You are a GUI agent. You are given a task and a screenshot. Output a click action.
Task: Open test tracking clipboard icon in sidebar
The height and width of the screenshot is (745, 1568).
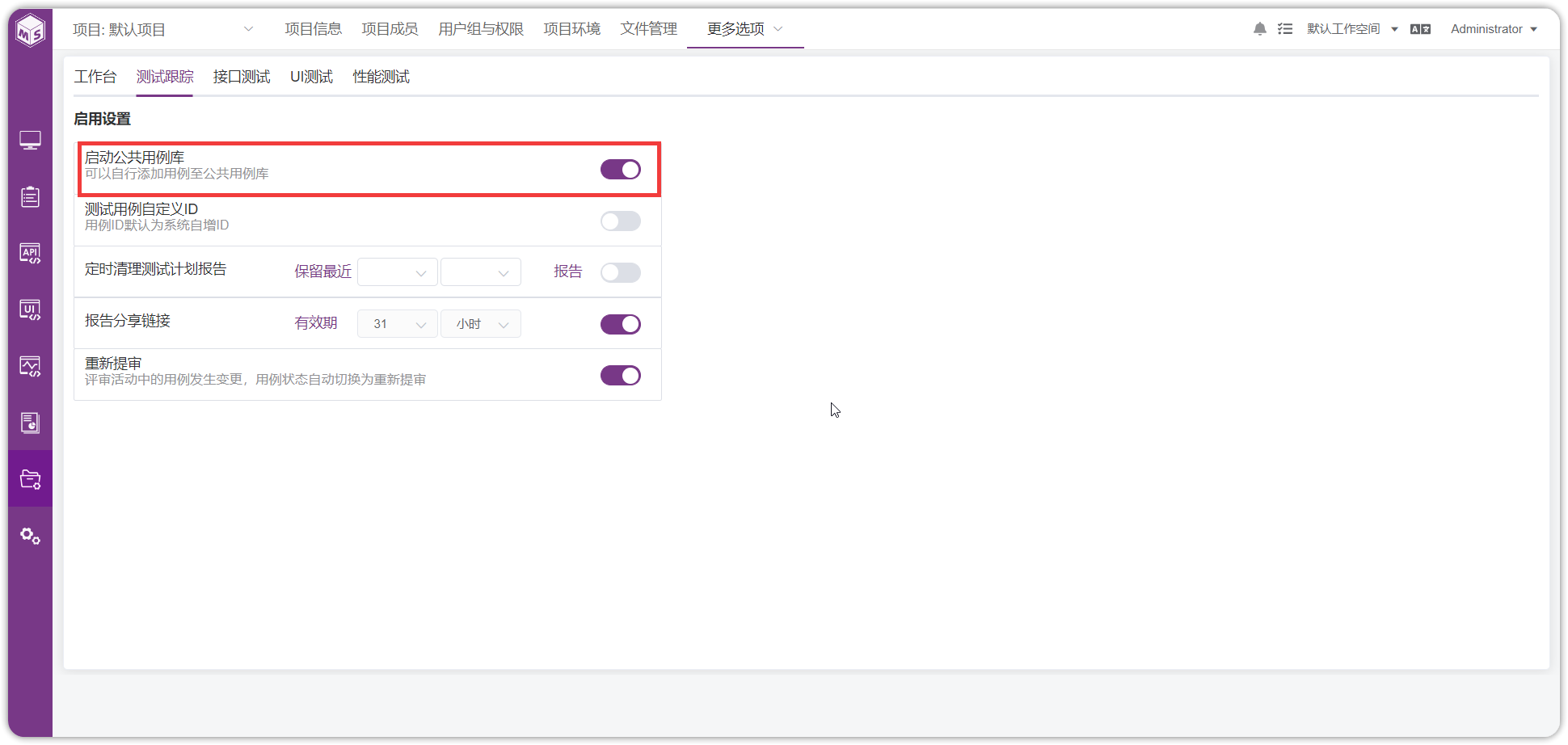coord(31,197)
